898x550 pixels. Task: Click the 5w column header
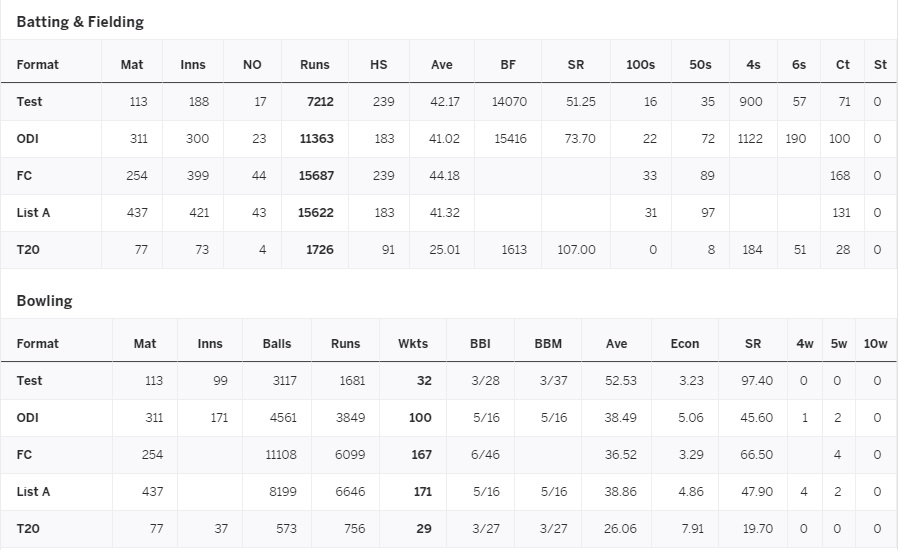coord(838,344)
